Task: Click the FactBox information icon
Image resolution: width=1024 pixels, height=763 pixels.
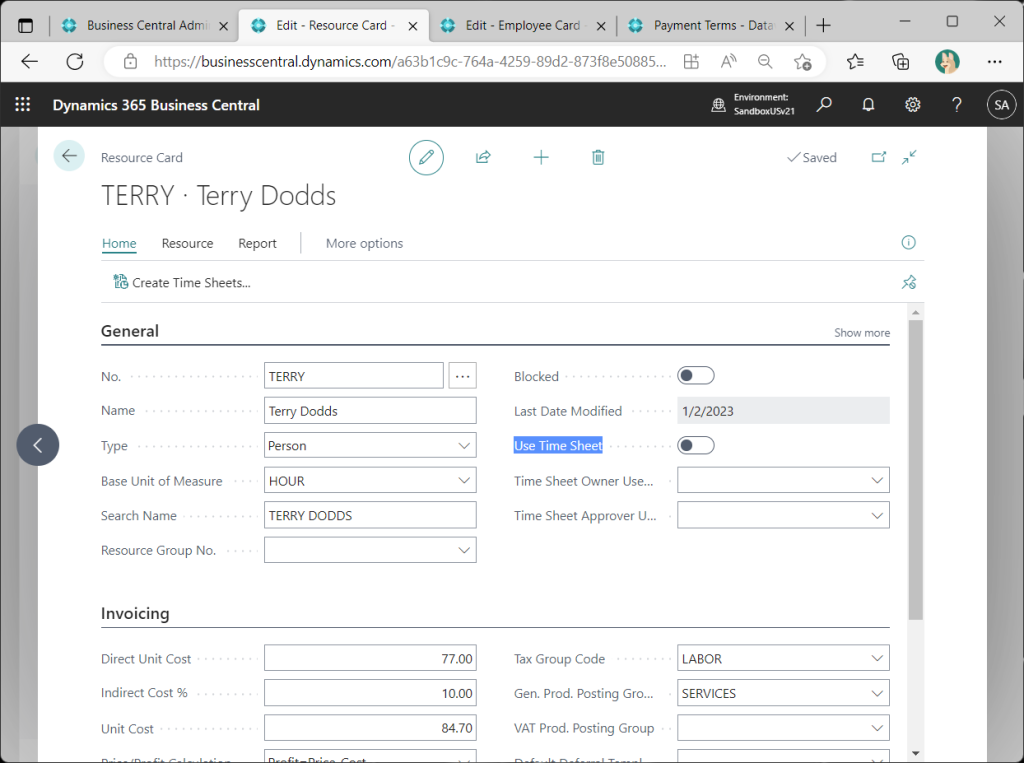Action: [908, 243]
